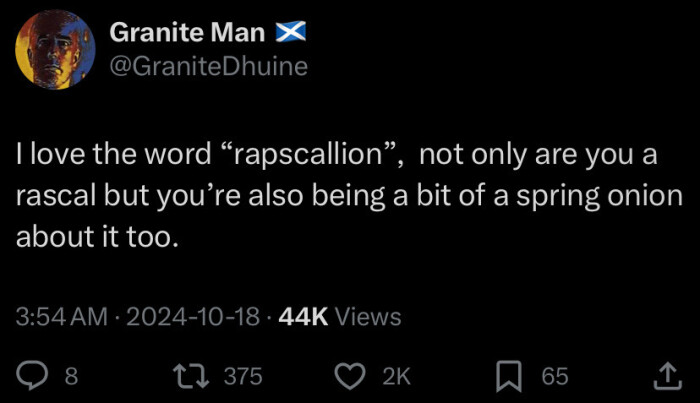Select the 2024-10-18 date text

(190, 317)
